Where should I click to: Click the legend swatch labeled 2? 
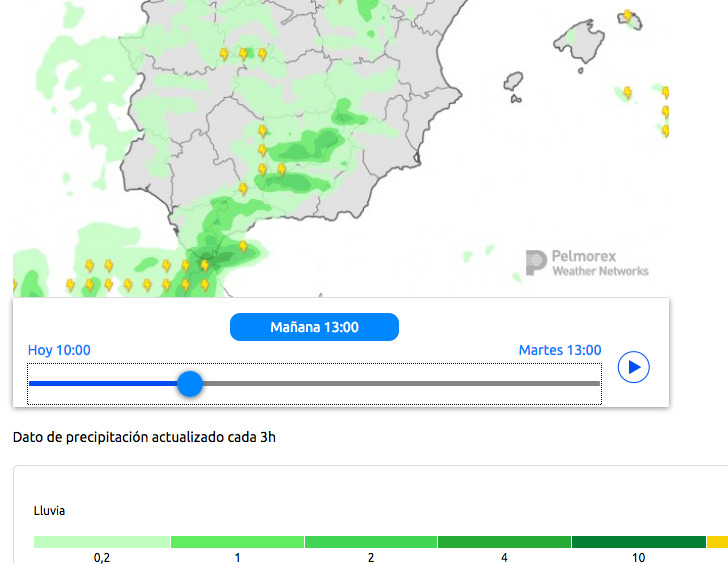[370, 542]
